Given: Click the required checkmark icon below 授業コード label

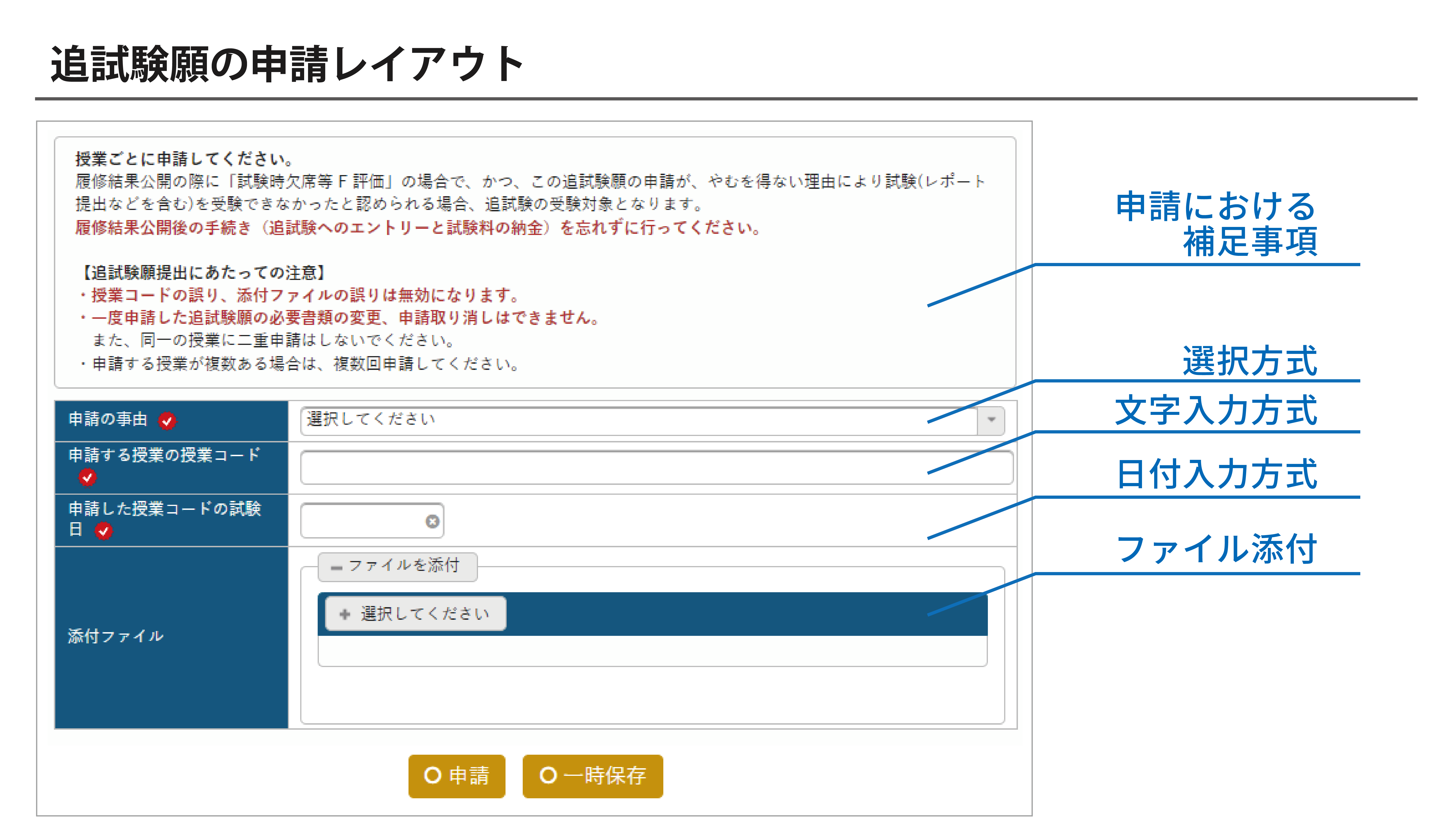Looking at the screenshot, I should pos(87,477).
